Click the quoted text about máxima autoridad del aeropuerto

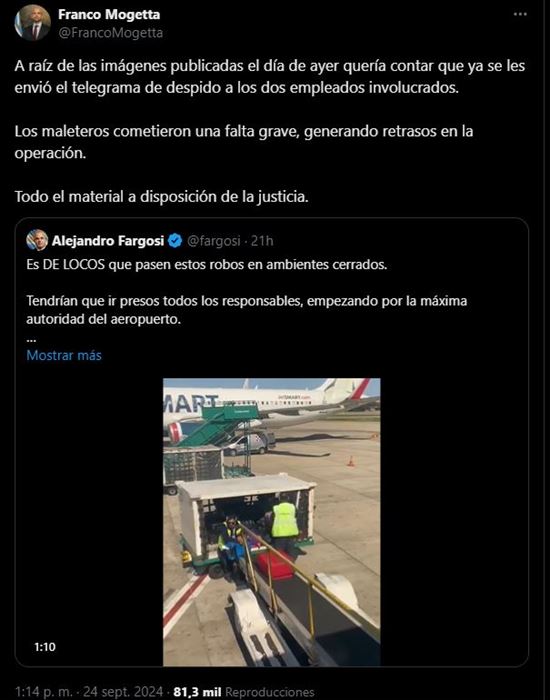tap(247, 310)
